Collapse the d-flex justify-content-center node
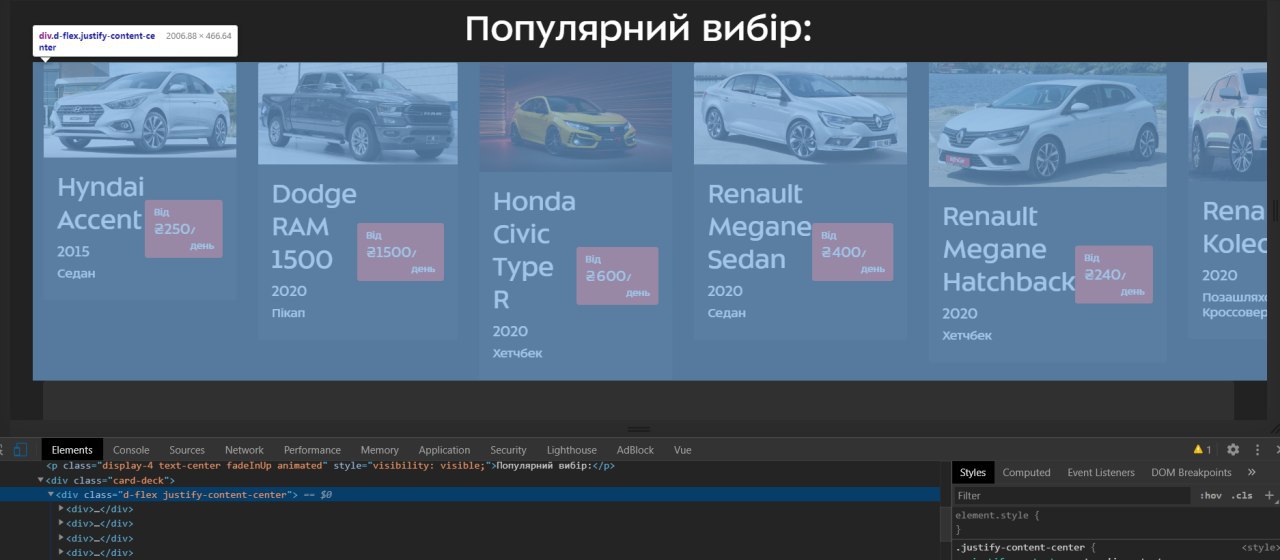 pos(51,494)
